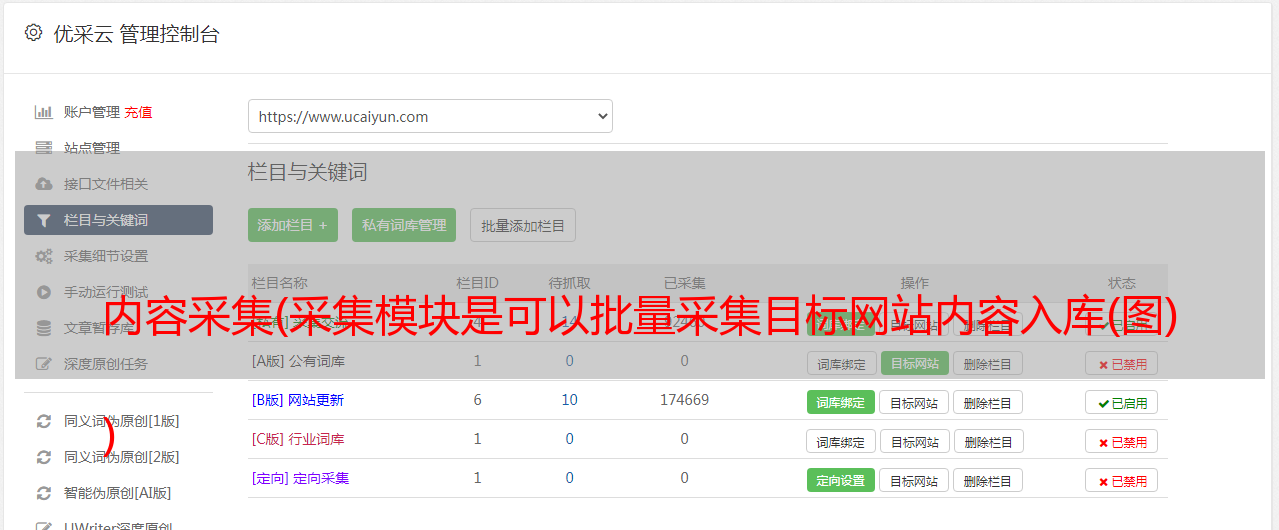Image resolution: width=1279 pixels, height=530 pixels.
Task: Click the 操作 column header
Action: [x=914, y=283]
